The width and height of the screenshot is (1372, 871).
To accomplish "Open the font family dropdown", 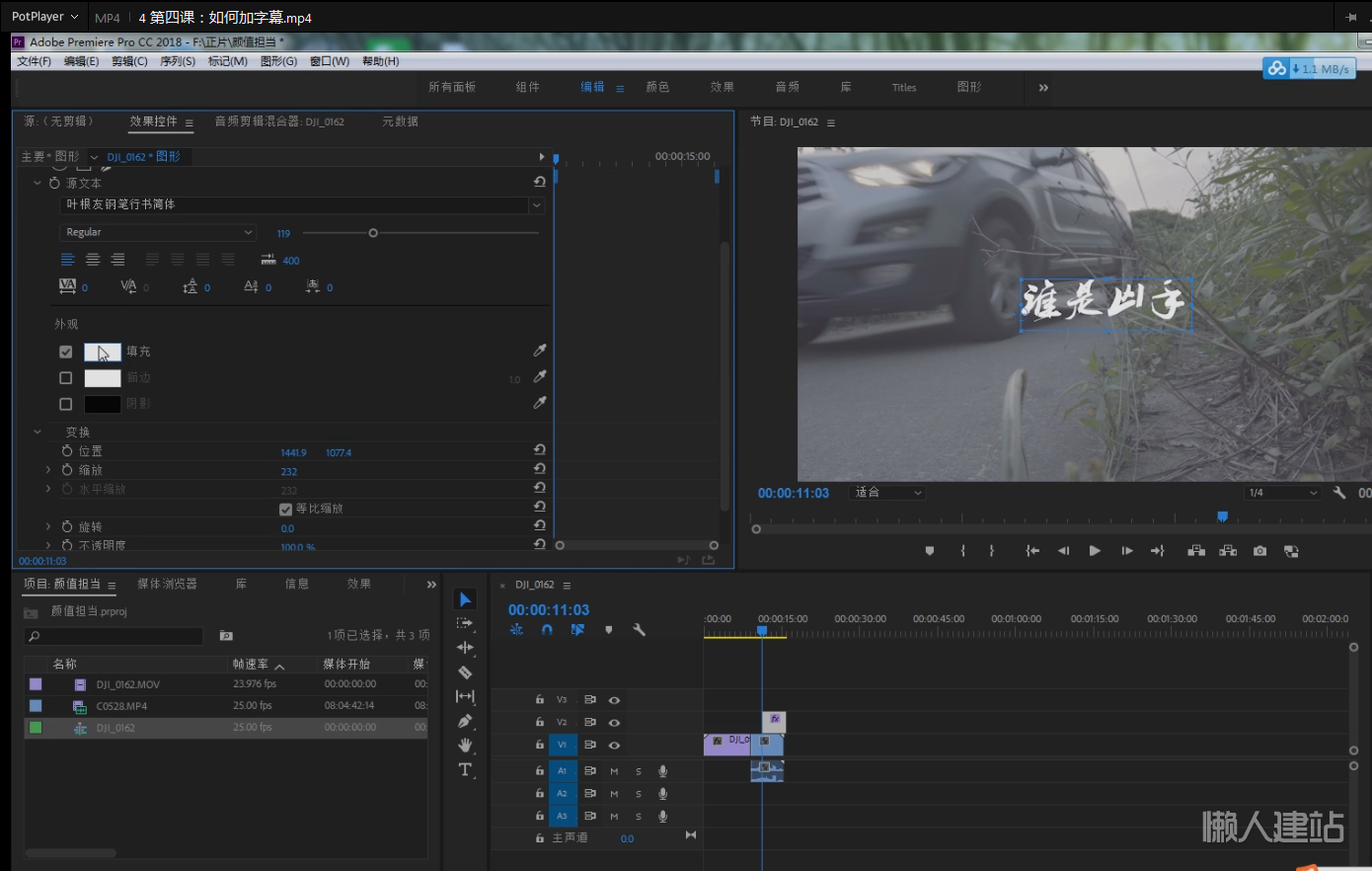I will 537,205.
